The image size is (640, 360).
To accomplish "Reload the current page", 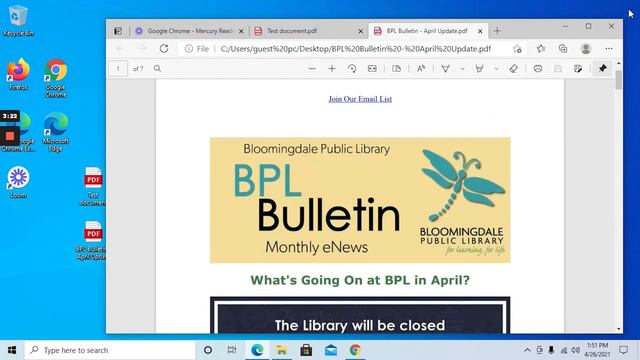I will pos(164,49).
